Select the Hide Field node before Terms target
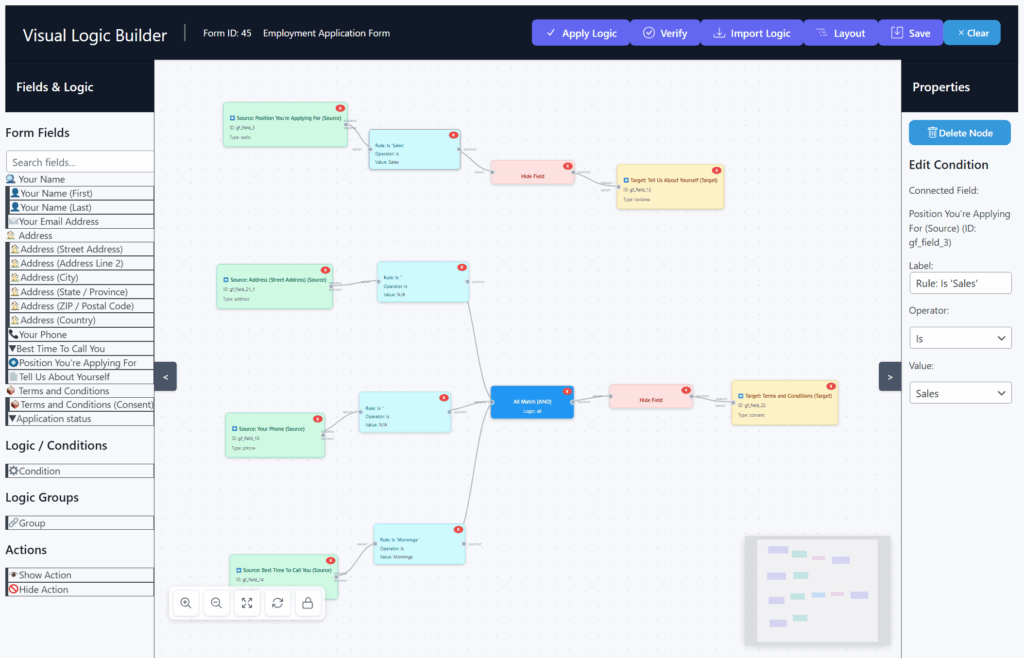1024x658 pixels. pyautogui.click(x=650, y=397)
